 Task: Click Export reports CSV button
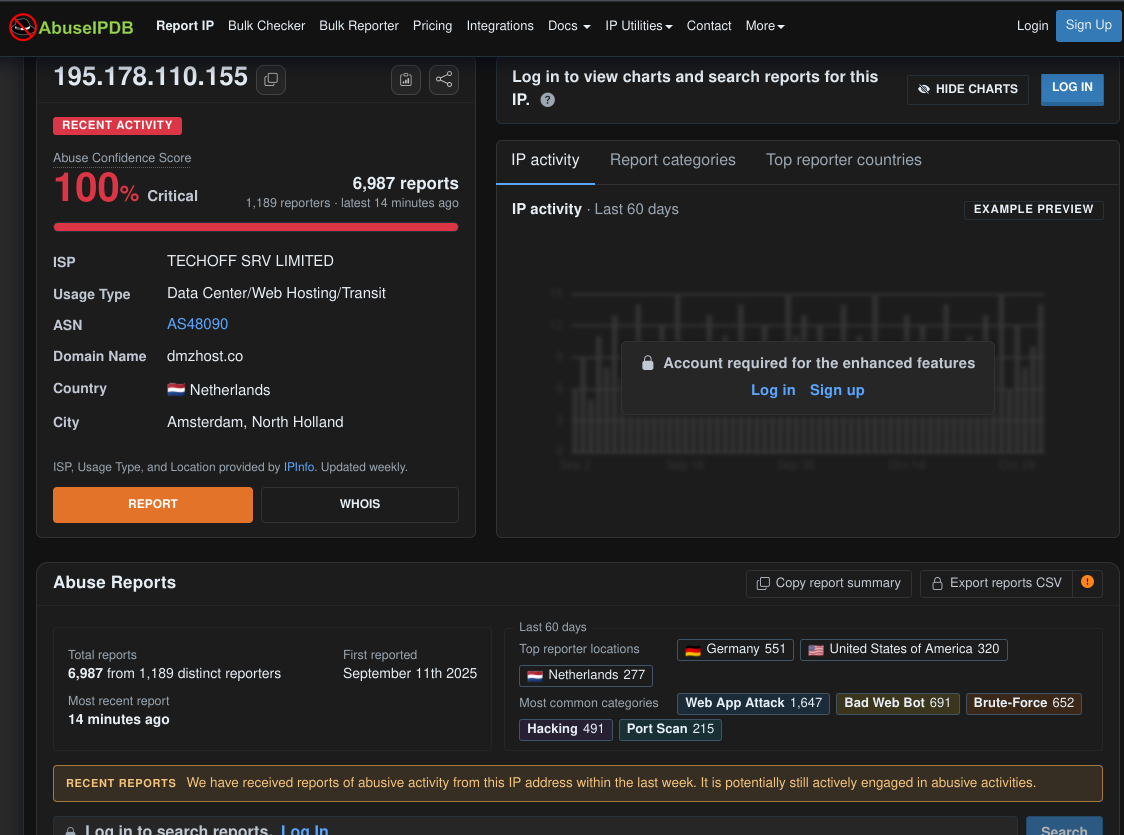click(x=996, y=583)
